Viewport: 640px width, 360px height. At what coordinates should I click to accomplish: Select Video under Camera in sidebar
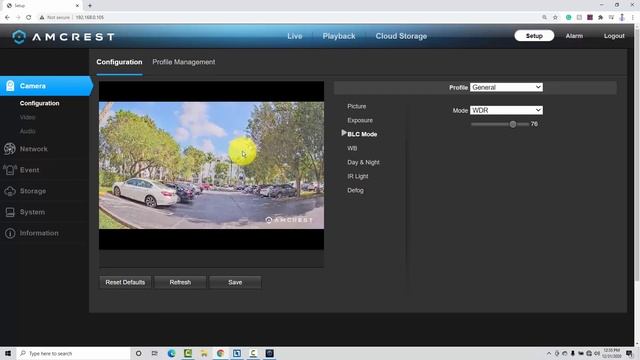pyautogui.click(x=27, y=117)
